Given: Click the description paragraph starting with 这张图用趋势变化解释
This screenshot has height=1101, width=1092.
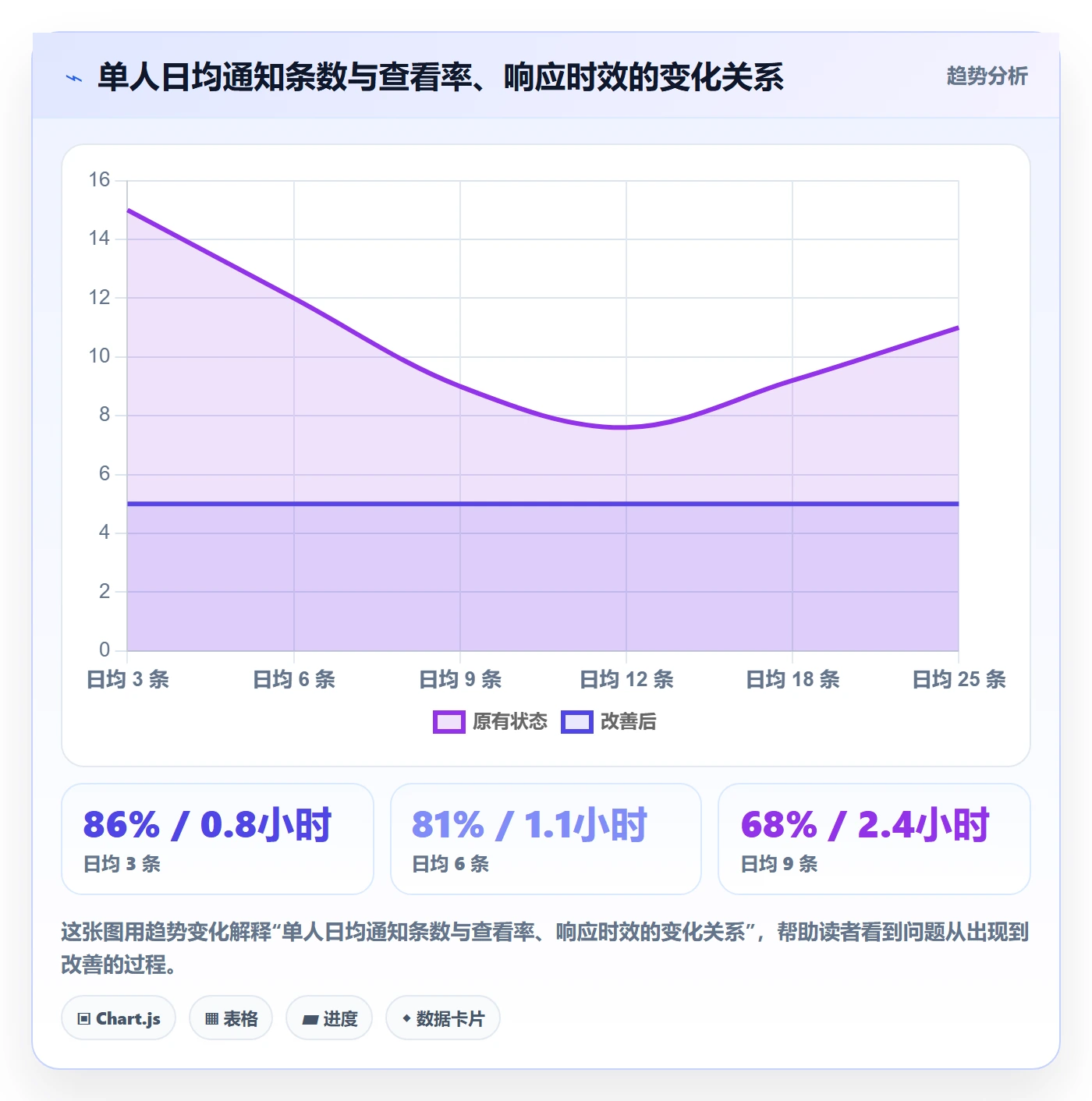Looking at the screenshot, I should click(545, 948).
